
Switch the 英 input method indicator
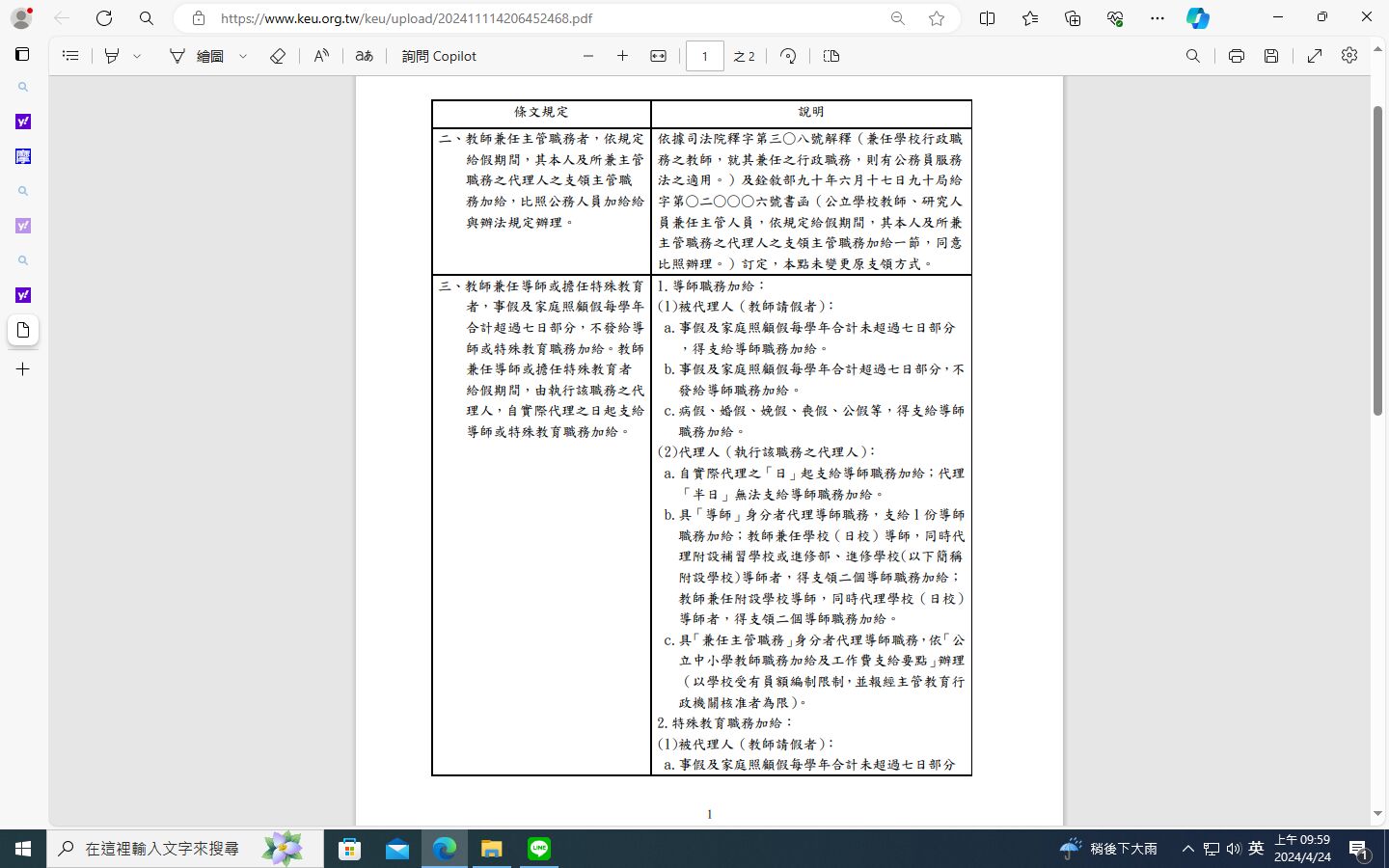coord(1256,849)
